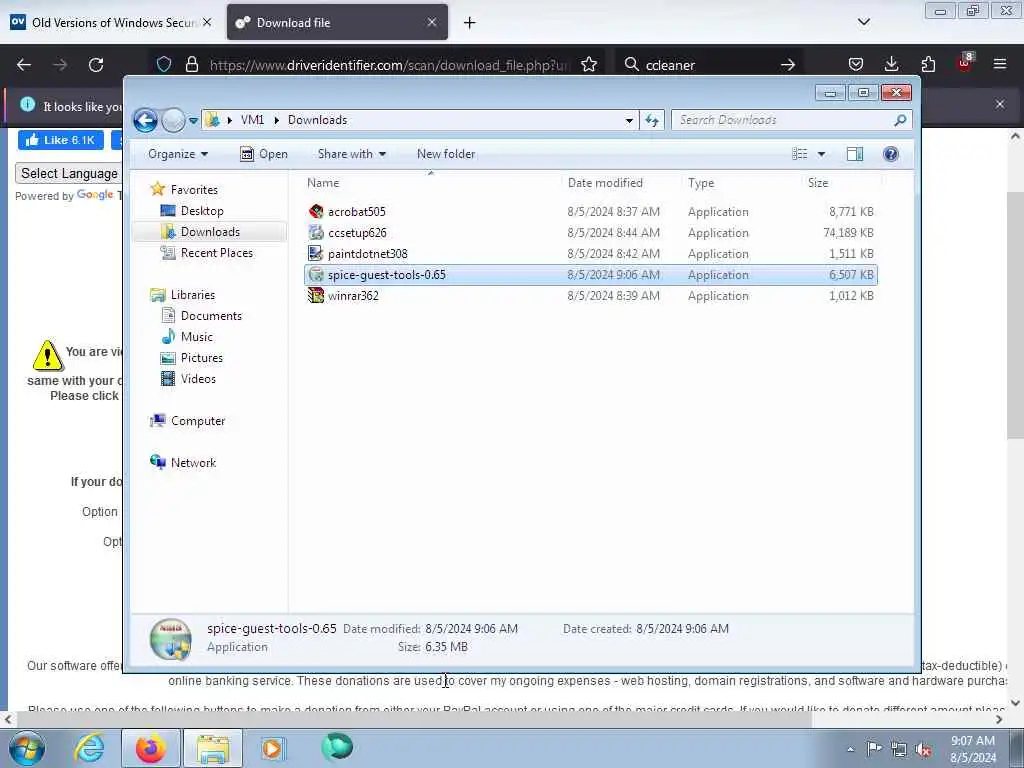Select the spice-guest-tools-0.65 file icon

pos(316,275)
